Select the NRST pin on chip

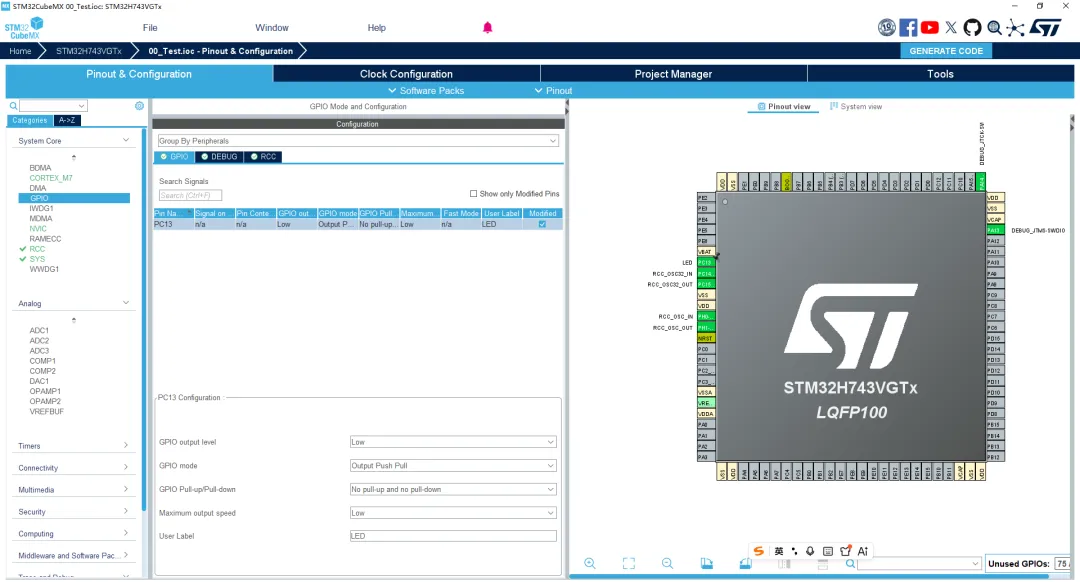(x=705, y=338)
